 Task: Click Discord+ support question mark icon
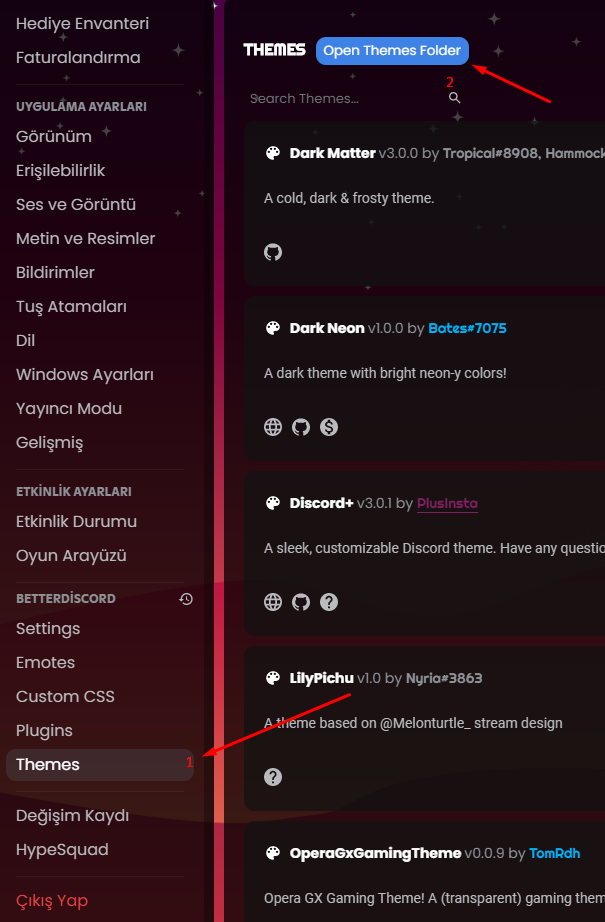[x=329, y=602]
